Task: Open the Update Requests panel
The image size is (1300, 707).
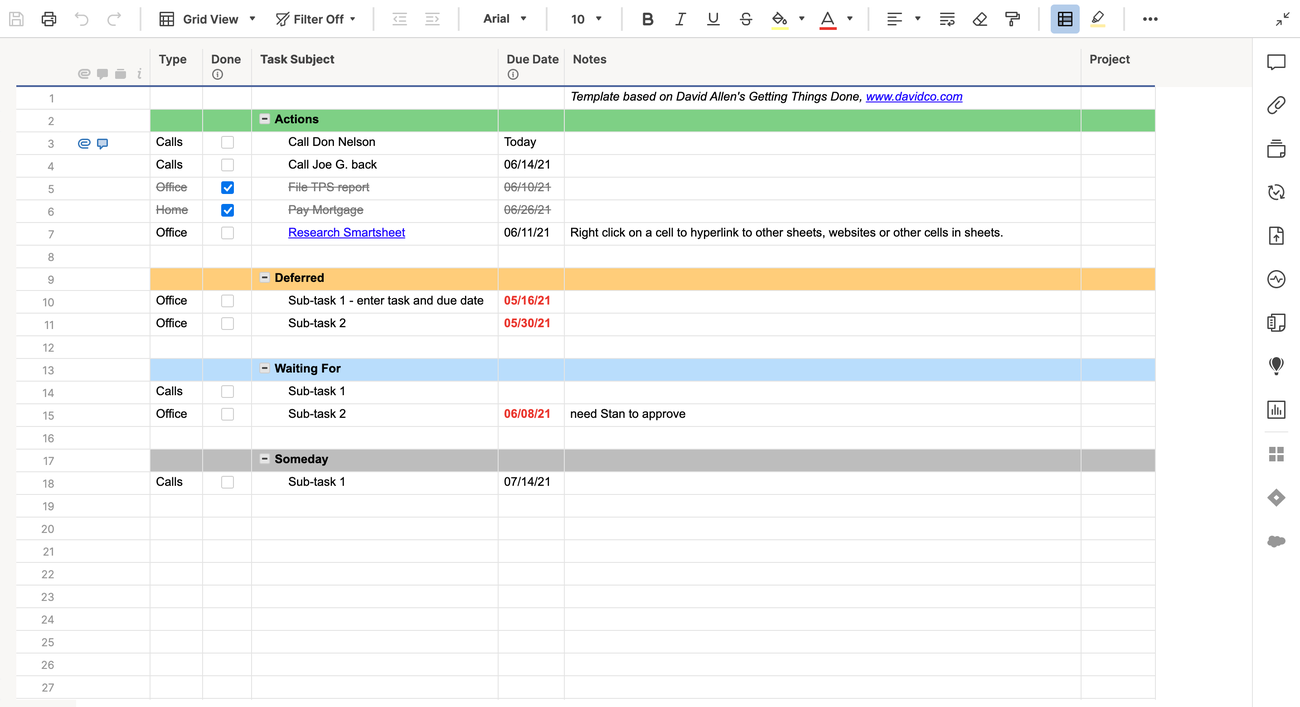Action: click(1276, 191)
